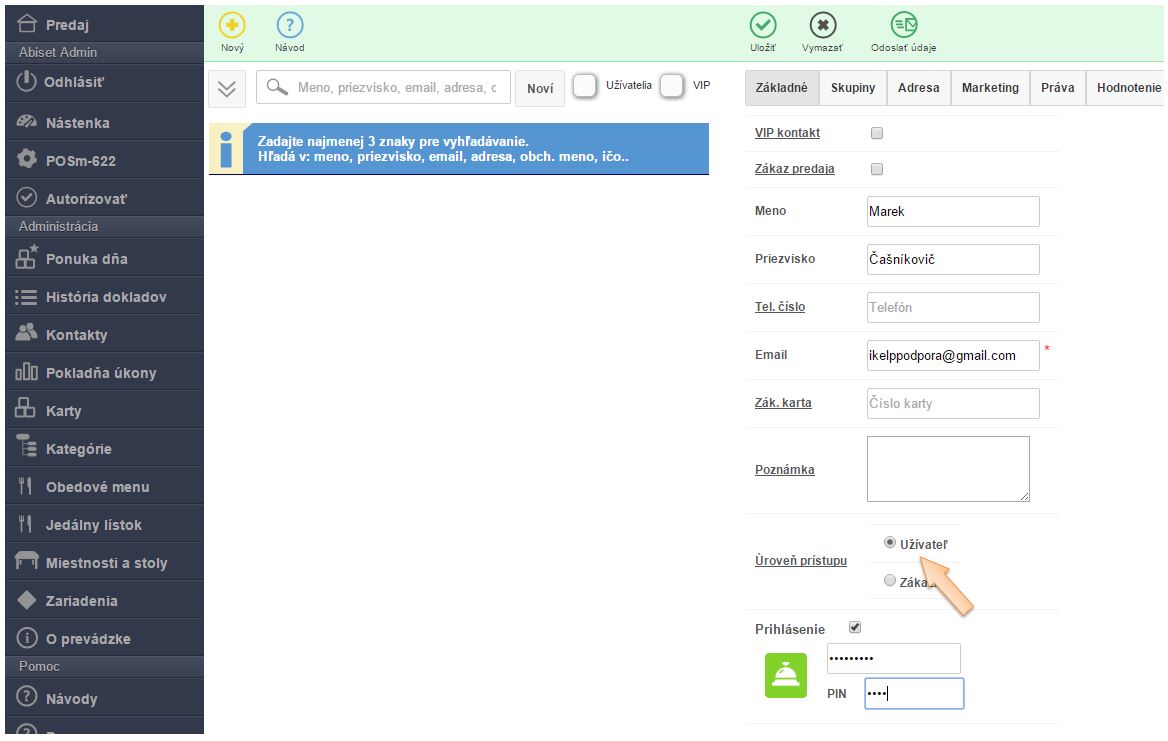The height and width of the screenshot is (741, 1168).
Task: Click the contact search input field
Action: coord(395,88)
